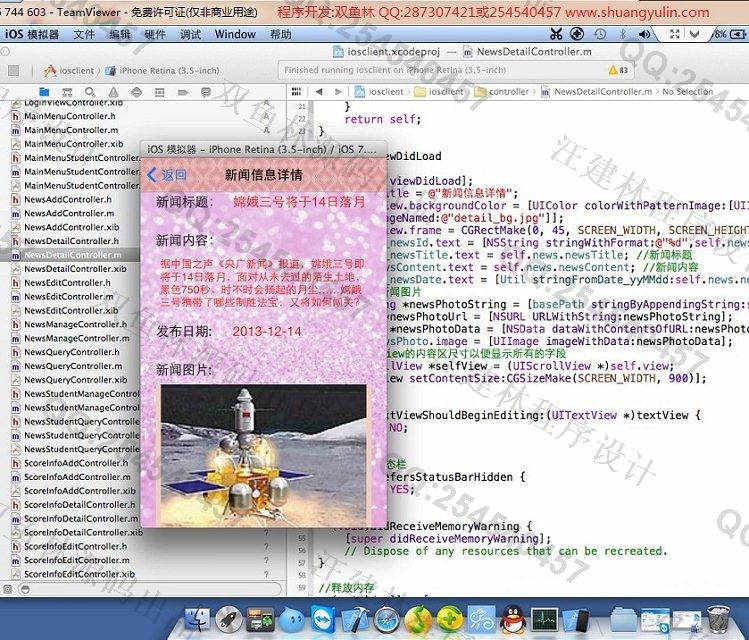Open NewsEditController.m in the navigator
Image resolution: width=749 pixels, height=640 pixels.
(70, 297)
